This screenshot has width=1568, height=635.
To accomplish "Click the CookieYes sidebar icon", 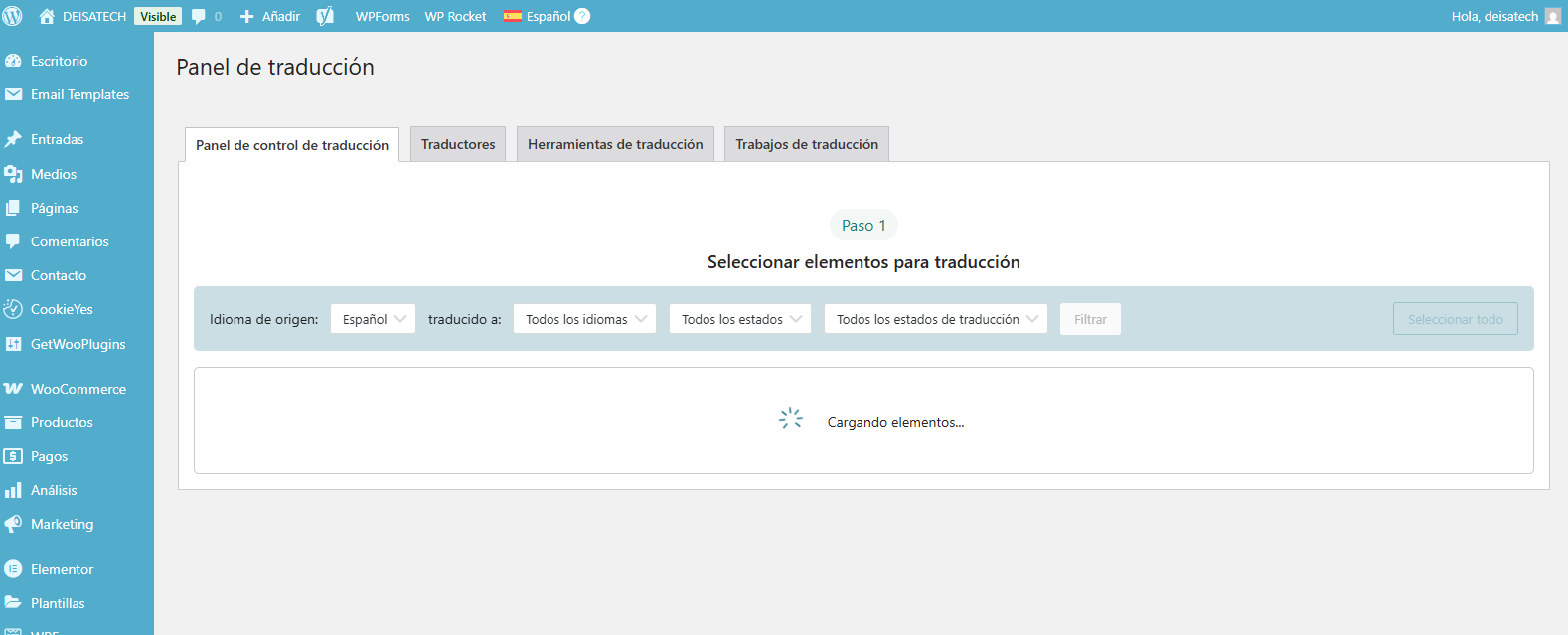I will pyautogui.click(x=13, y=309).
